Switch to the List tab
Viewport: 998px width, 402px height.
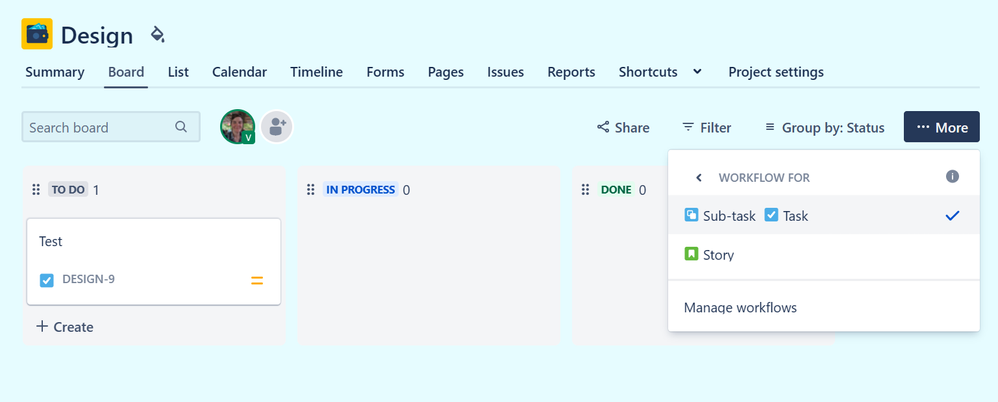178,72
